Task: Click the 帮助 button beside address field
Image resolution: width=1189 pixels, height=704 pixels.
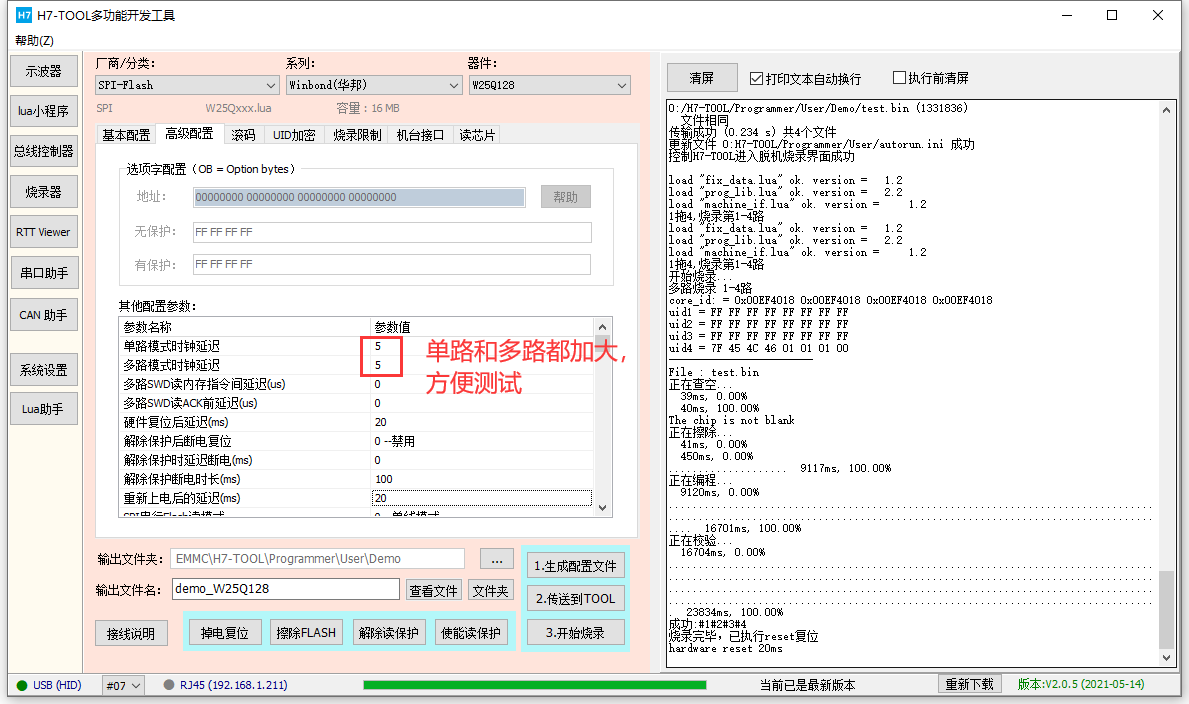Action: 566,197
